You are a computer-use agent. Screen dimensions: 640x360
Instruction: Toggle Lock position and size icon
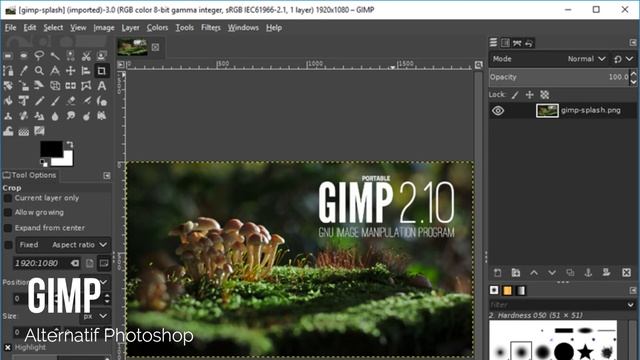[x=529, y=95]
